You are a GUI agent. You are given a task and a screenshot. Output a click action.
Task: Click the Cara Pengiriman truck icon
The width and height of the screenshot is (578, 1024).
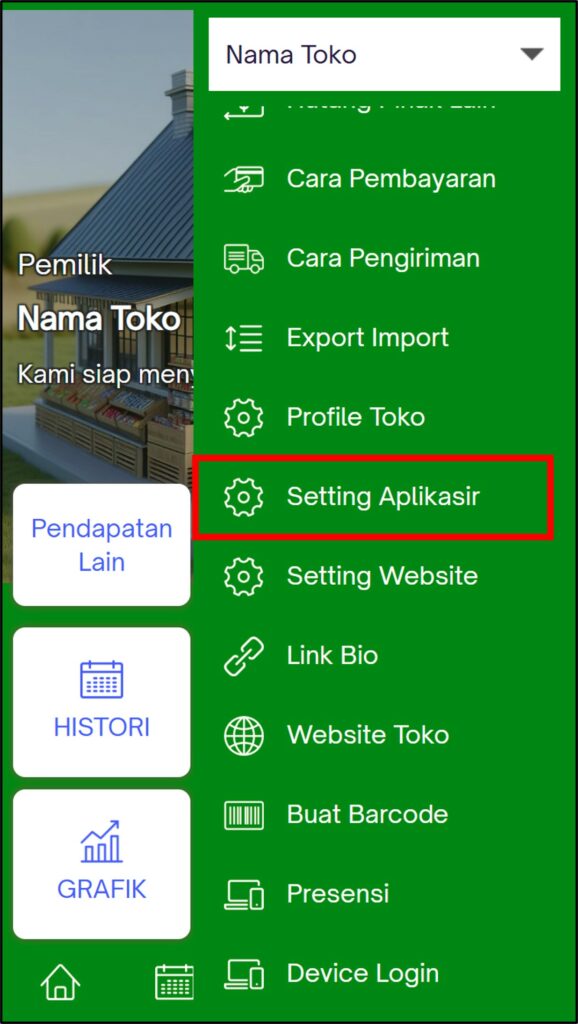click(244, 258)
